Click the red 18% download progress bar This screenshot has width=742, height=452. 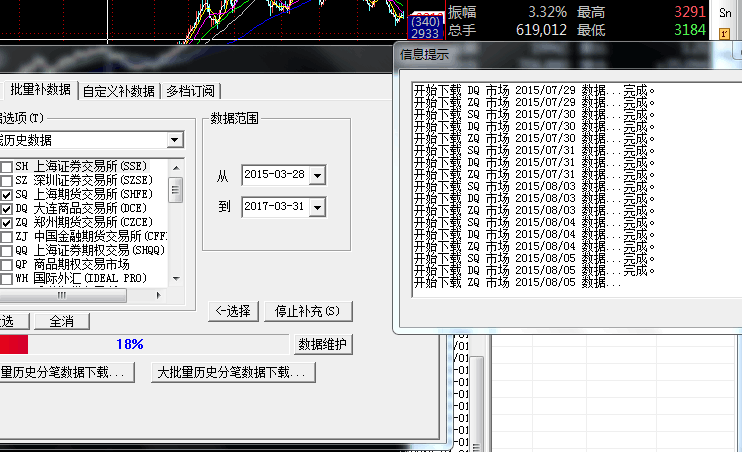(x=14, y=344)
